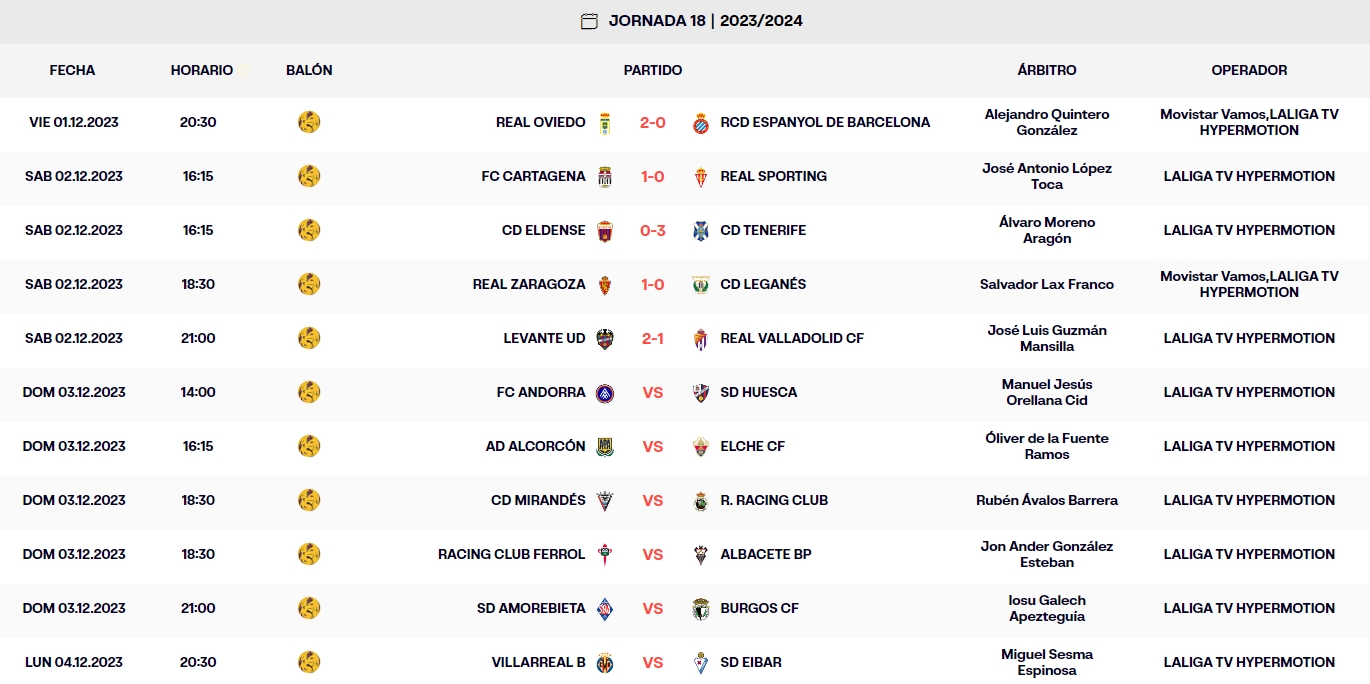Click the SD Eibar badge

698,662
